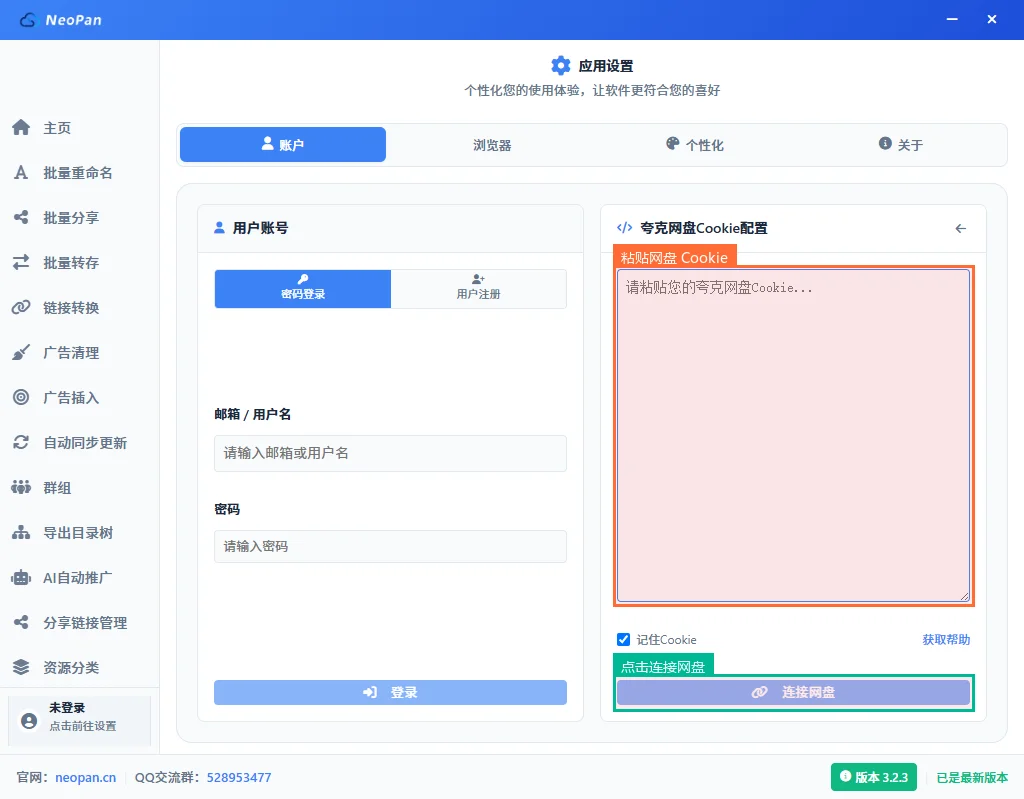Click the chain icon beside 链接转换
The image size is (1024, 799).
coord(21,307)
